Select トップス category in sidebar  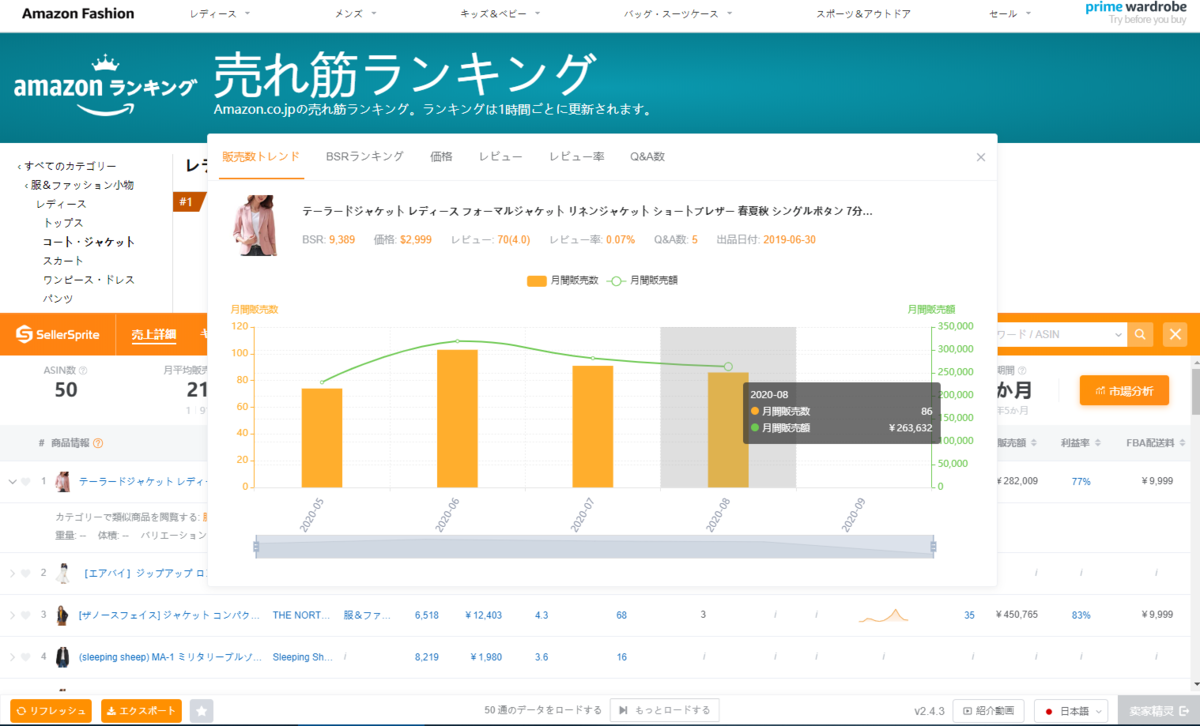click(x=63, y=223)
